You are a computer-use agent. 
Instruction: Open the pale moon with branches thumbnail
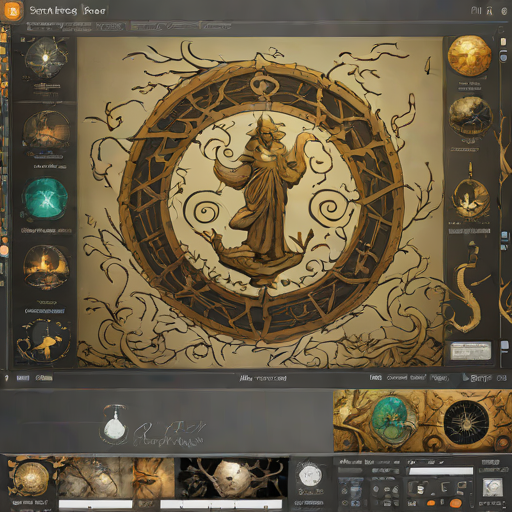click(x=234, y=478)
